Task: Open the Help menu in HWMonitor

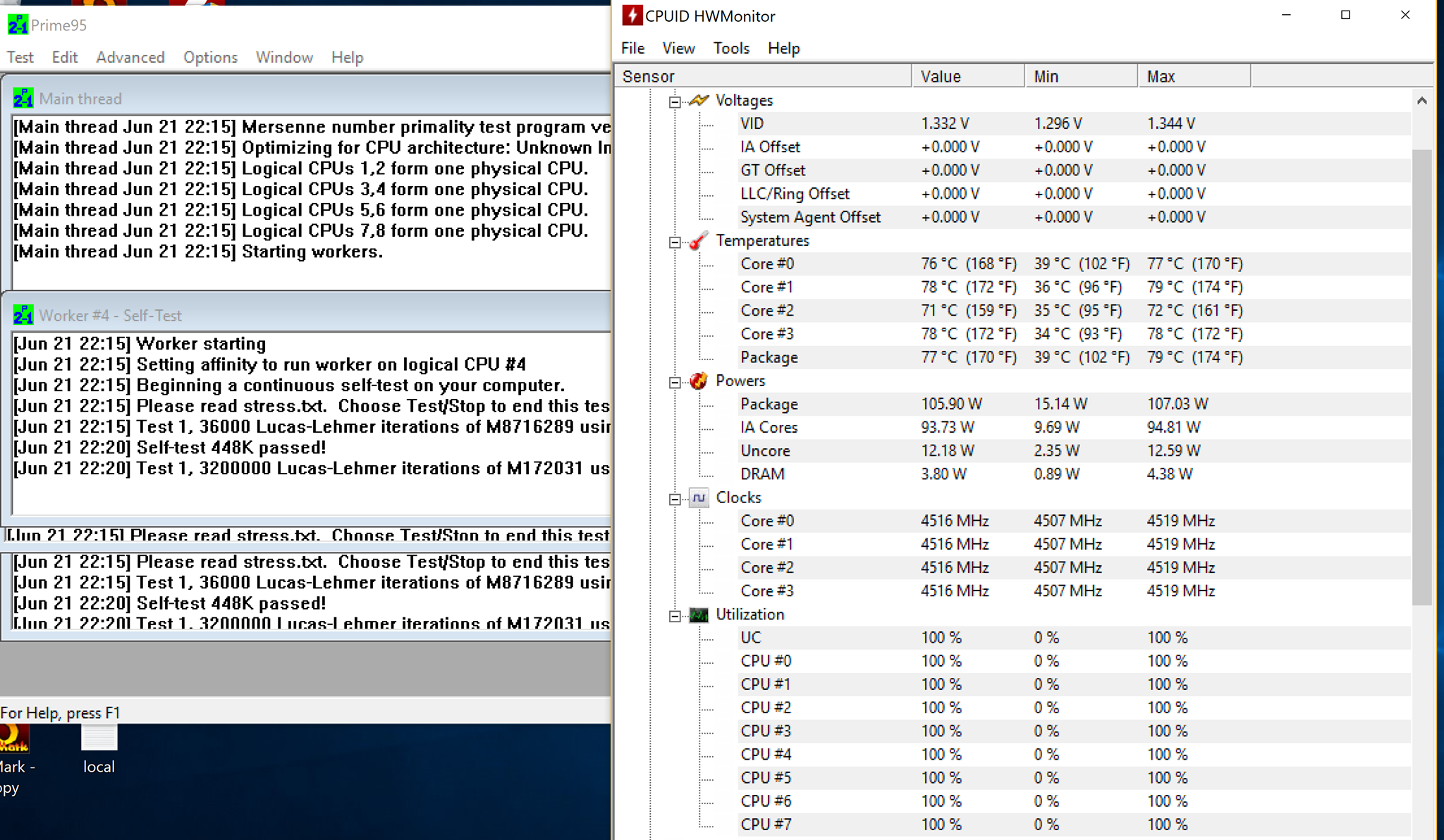Action: [x=784, y=48]
